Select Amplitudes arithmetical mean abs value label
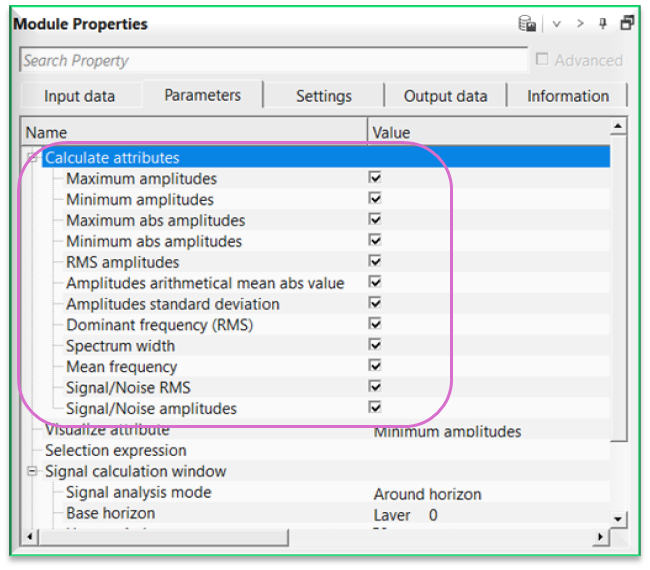 (x=205, y=283)
